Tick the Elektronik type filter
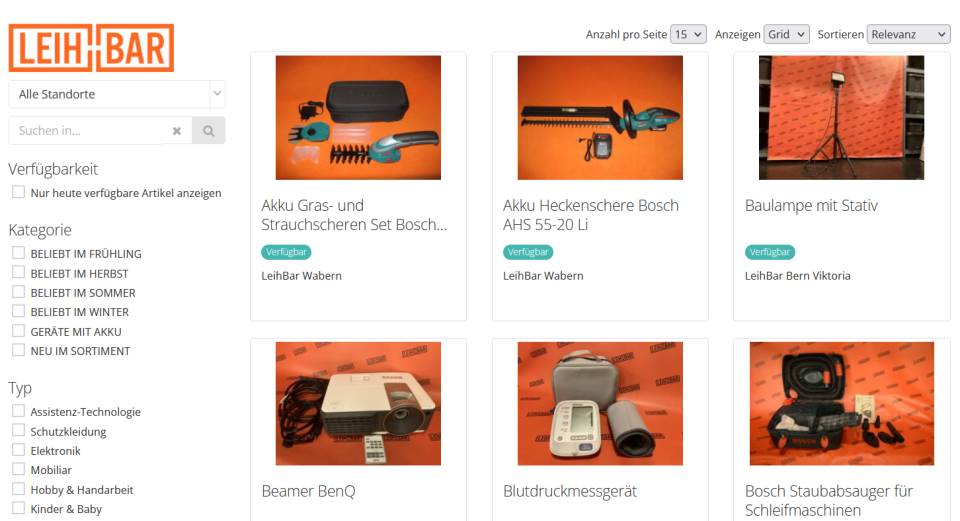The image size is (960, 521). 18,450
